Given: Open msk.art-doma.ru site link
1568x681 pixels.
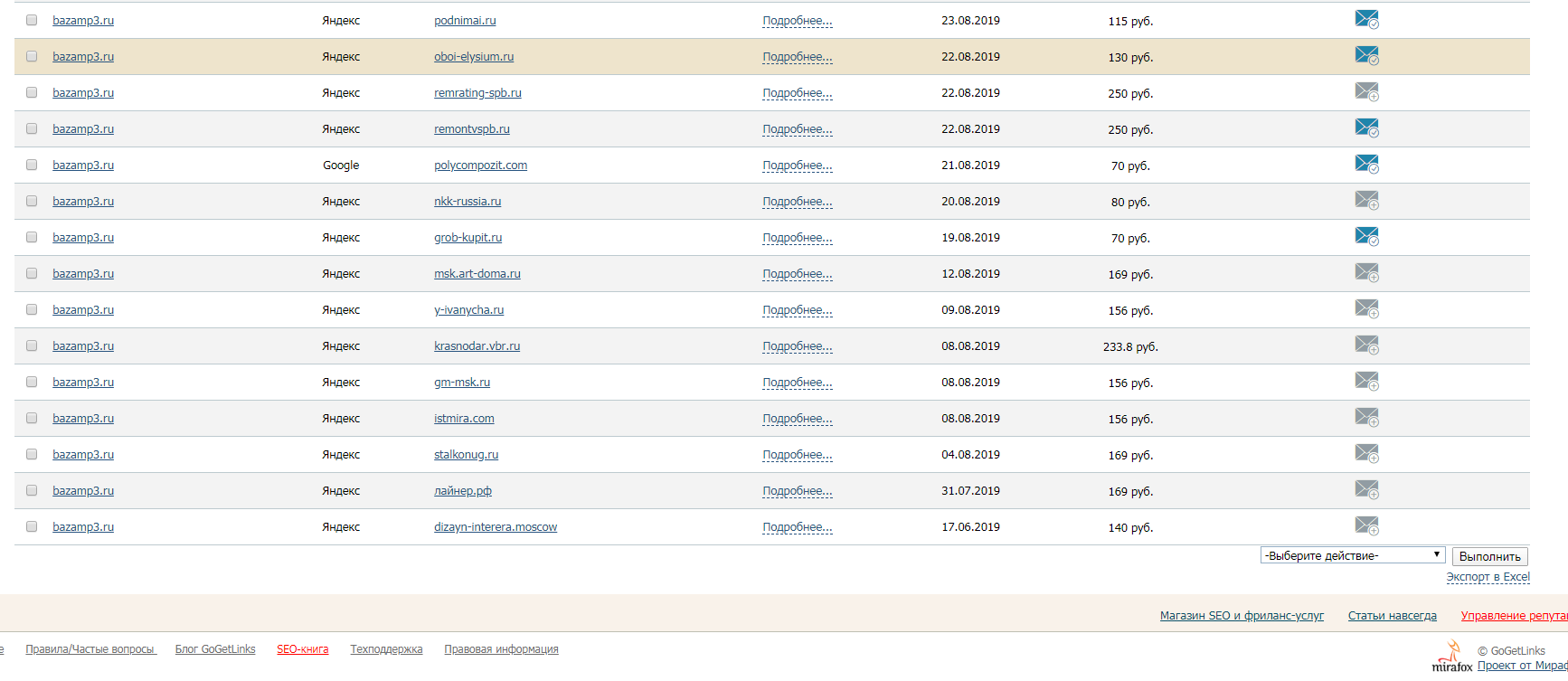Looking at the screenshot, I should 477,273.
